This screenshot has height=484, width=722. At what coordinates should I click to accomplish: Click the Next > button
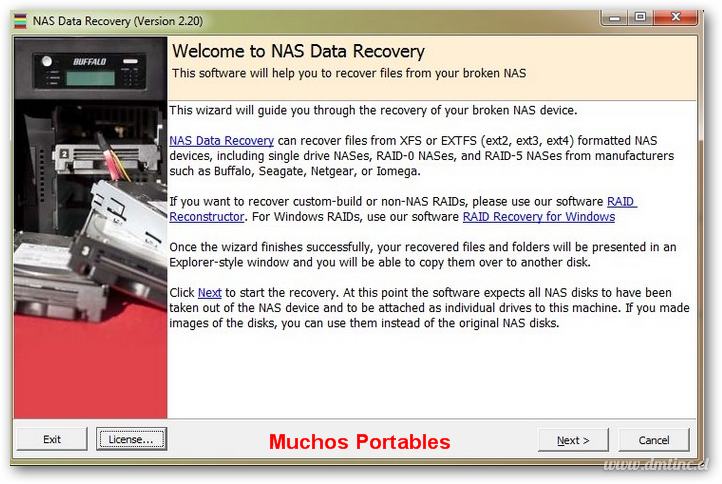pos(573,440)
